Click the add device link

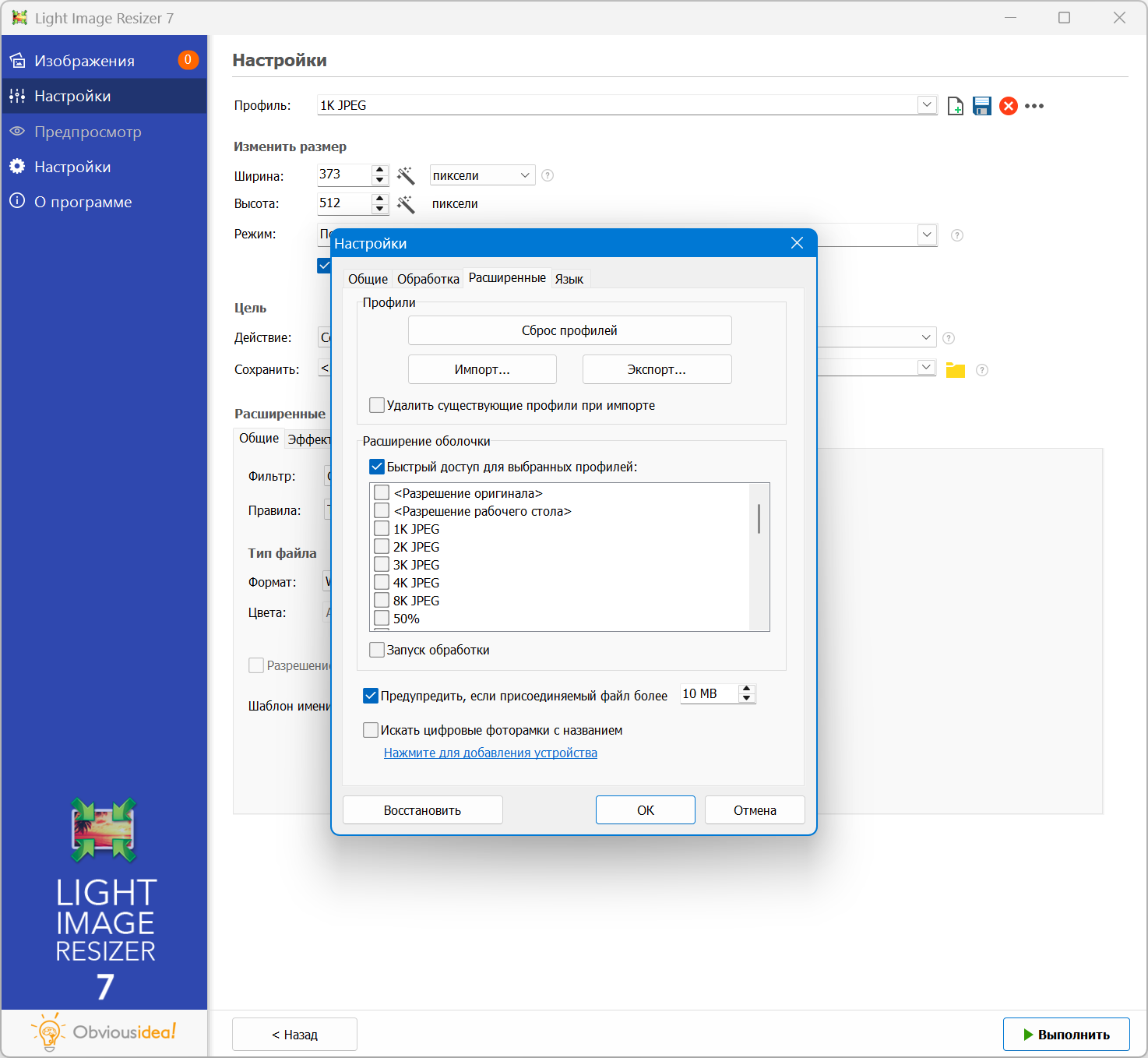pos(490,753)
